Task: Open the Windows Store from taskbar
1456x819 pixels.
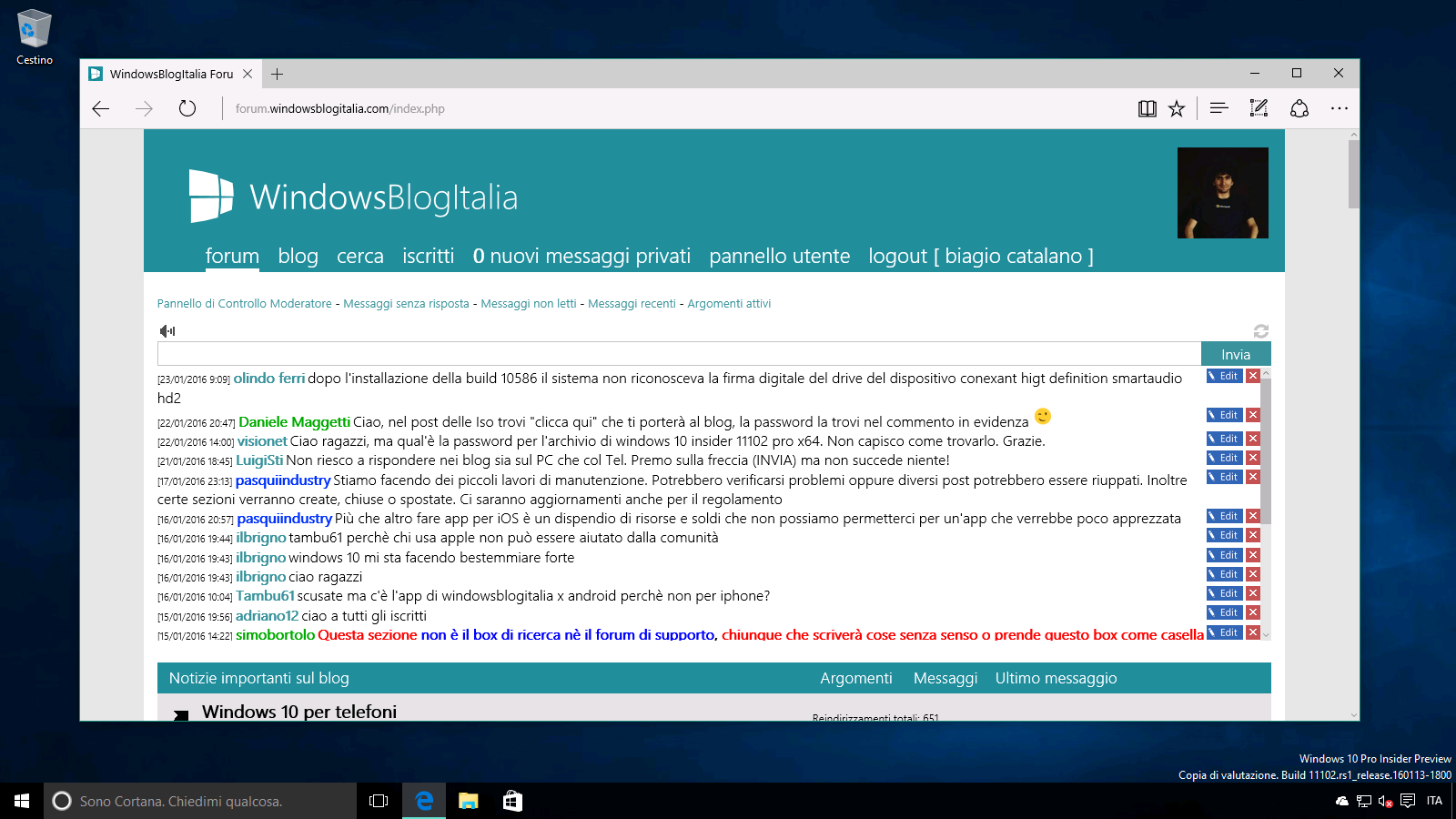Action: 512,801
